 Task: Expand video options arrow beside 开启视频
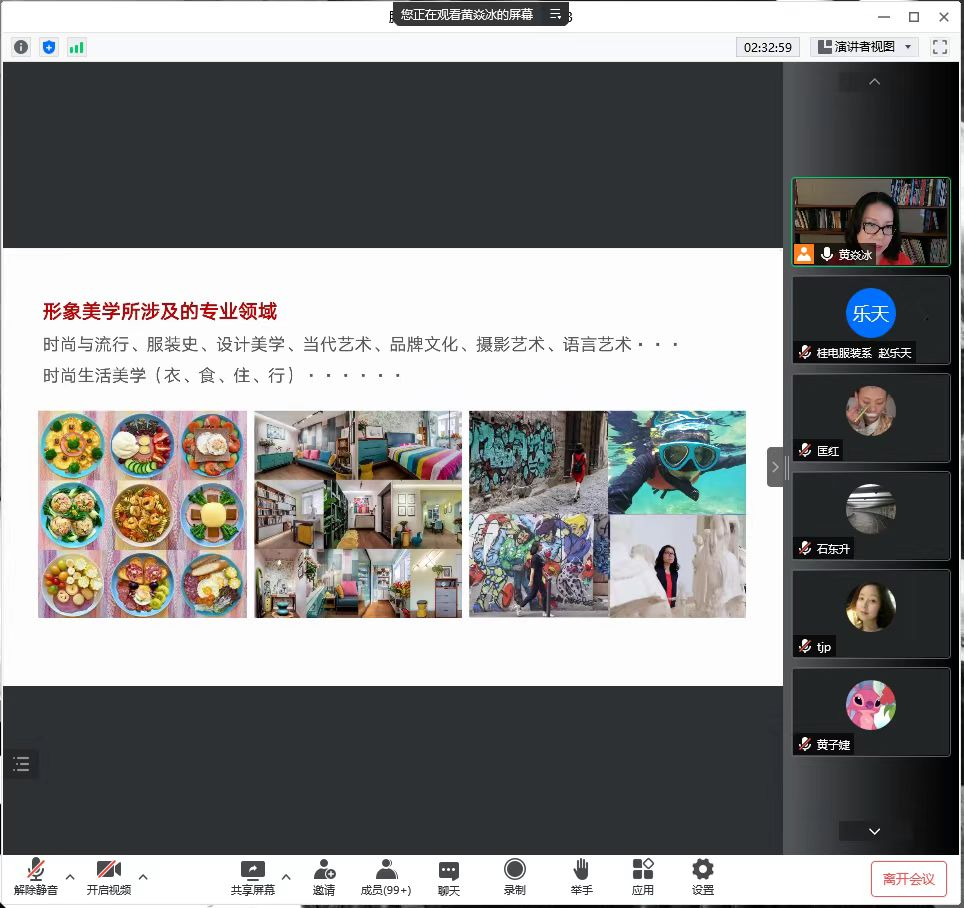(143, 877)
